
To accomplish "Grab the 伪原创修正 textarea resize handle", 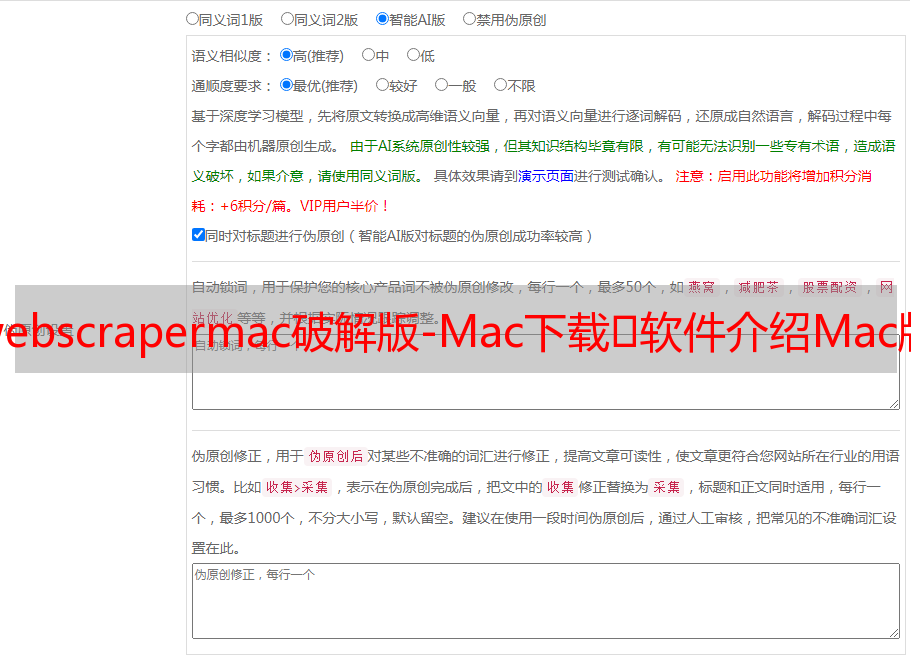I will (x=894, y=633).
